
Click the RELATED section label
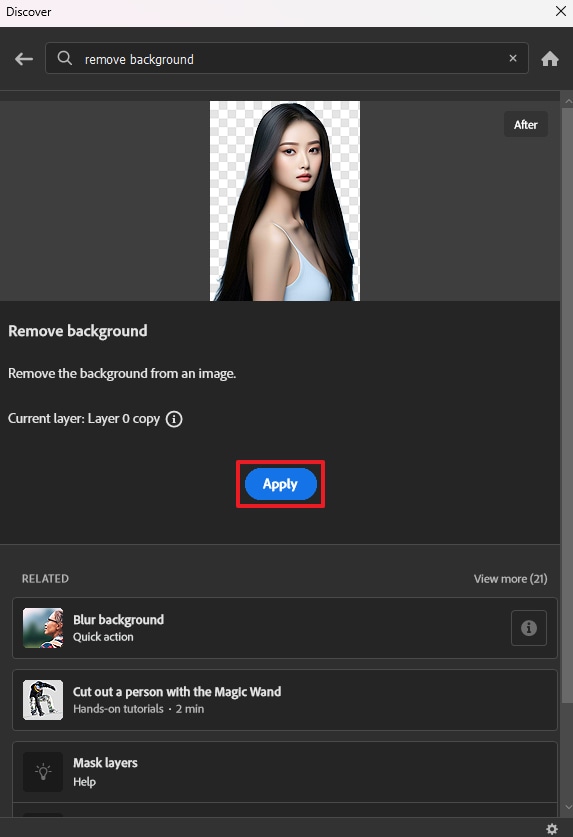[x=45, y=579]
